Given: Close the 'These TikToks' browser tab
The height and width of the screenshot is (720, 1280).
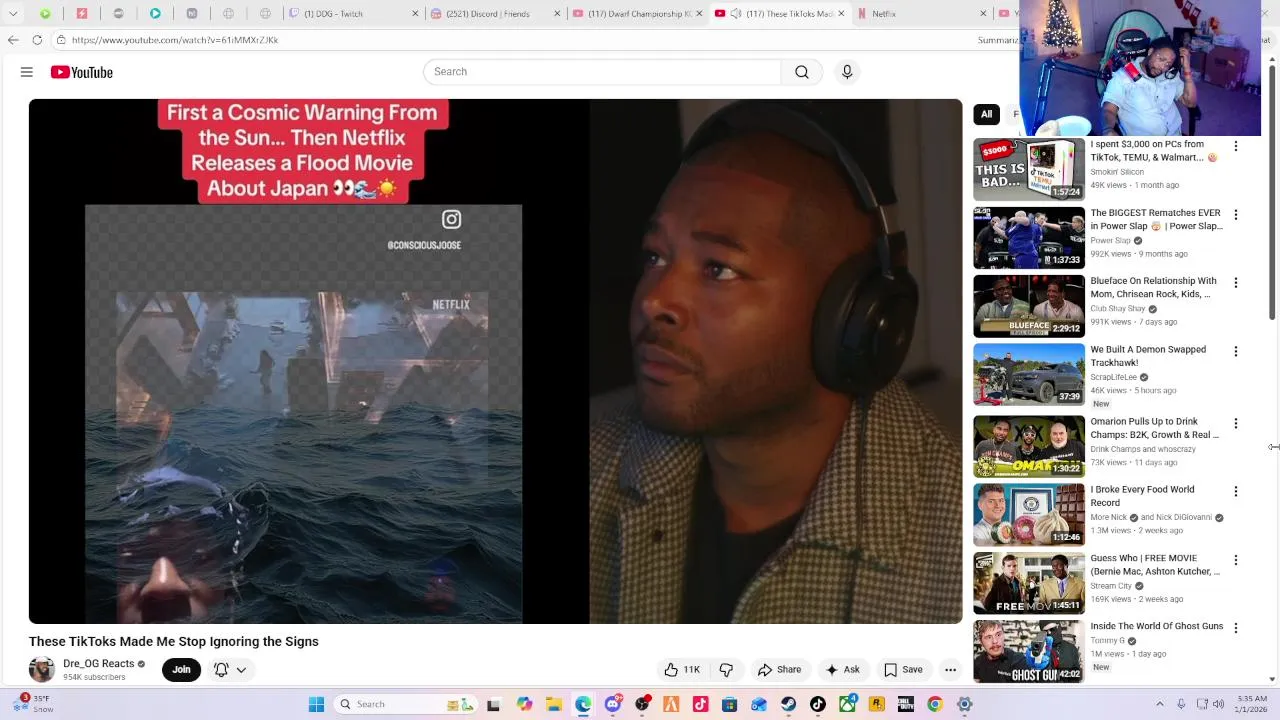Looking at the screenshot, I should tap(841, 14).
